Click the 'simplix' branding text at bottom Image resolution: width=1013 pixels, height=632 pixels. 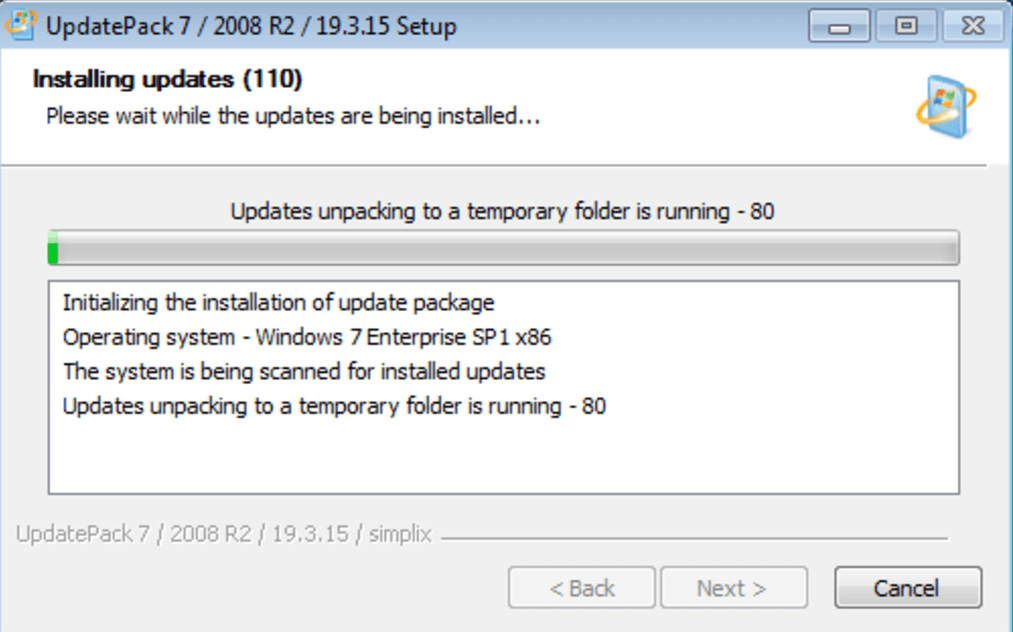tap(400, 534)
